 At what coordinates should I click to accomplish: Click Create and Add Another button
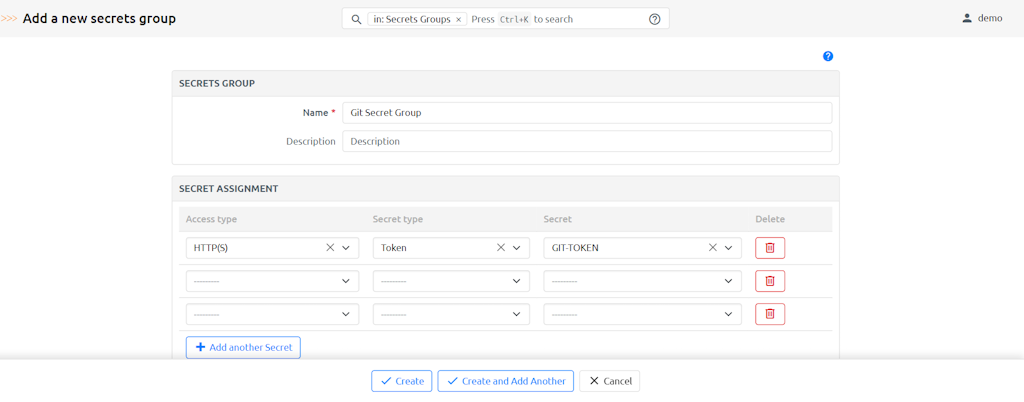click(x=505, y=381)
